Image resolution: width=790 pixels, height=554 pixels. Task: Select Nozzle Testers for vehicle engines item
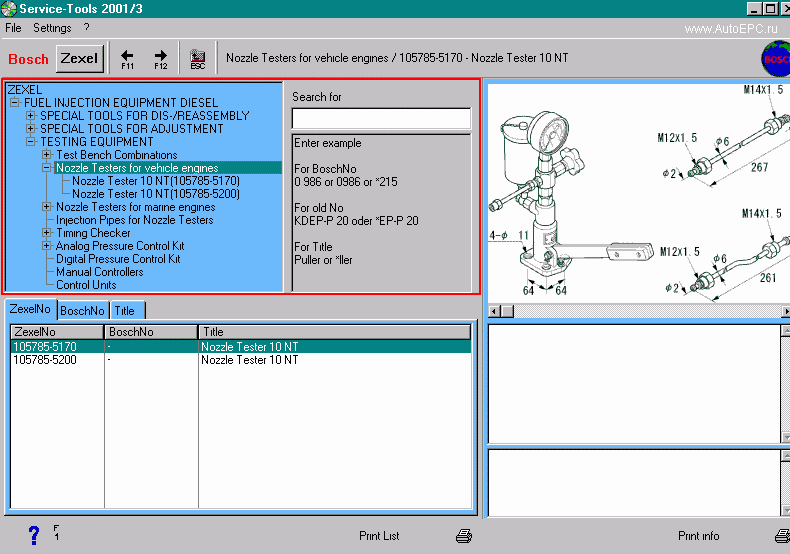coord(137,168)
